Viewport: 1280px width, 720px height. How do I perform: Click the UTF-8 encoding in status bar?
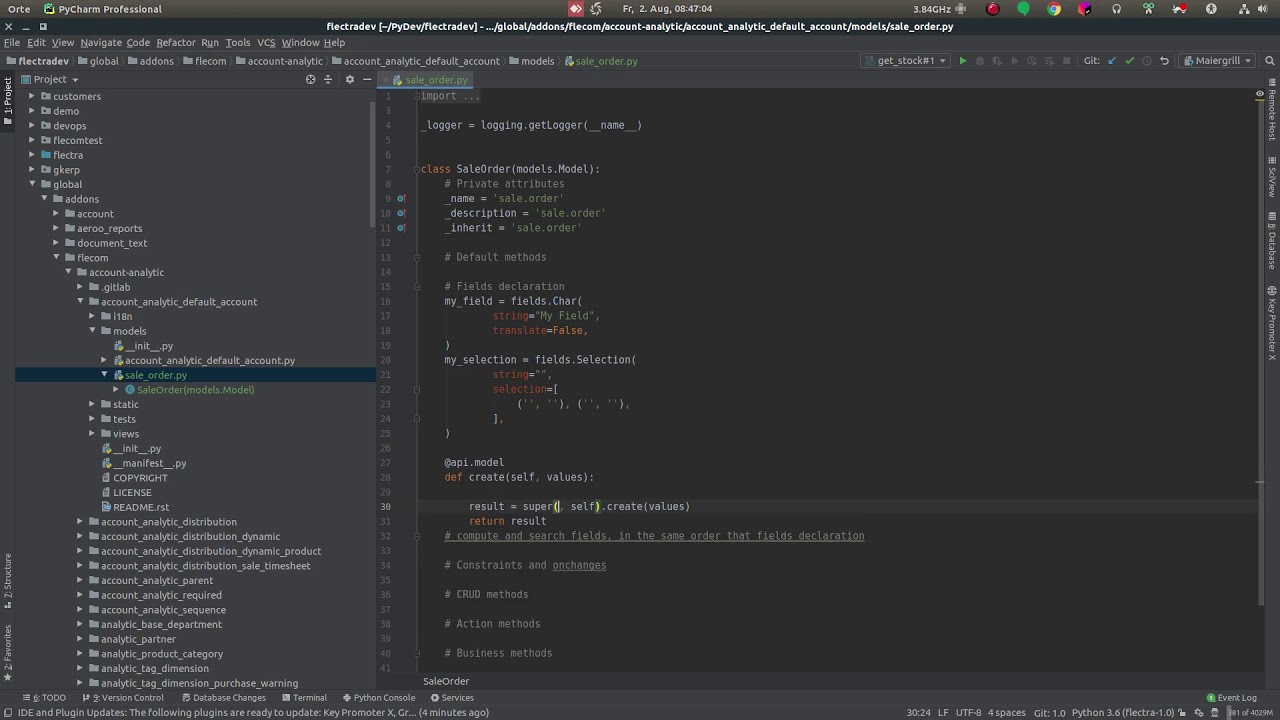(968, 713)
